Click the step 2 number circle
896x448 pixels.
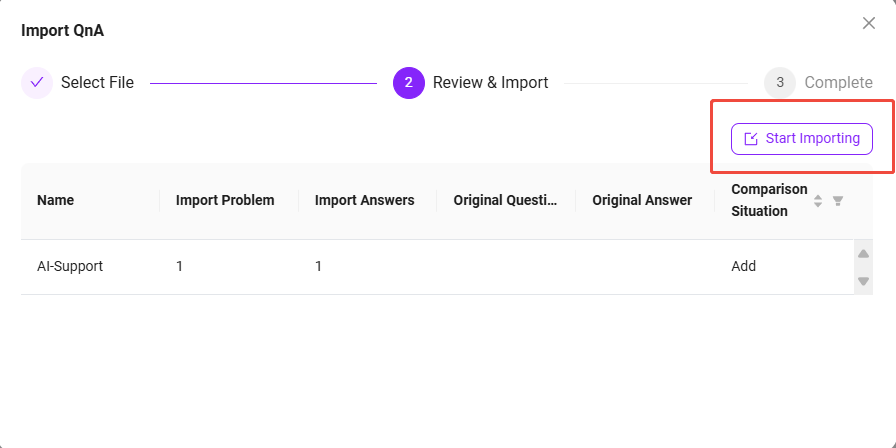(x=408, y=83)
